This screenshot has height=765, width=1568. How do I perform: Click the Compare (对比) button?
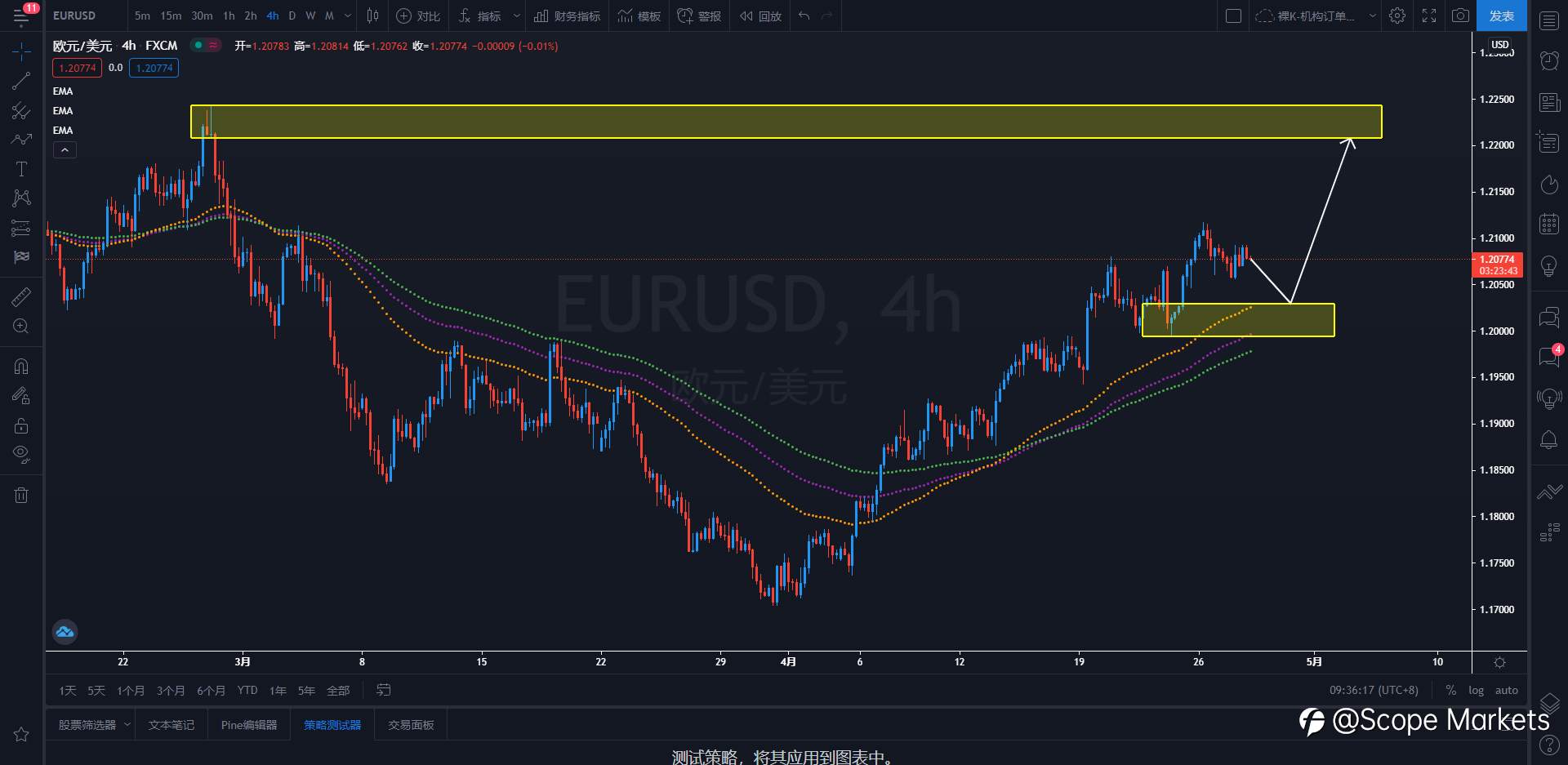point(418,16)
